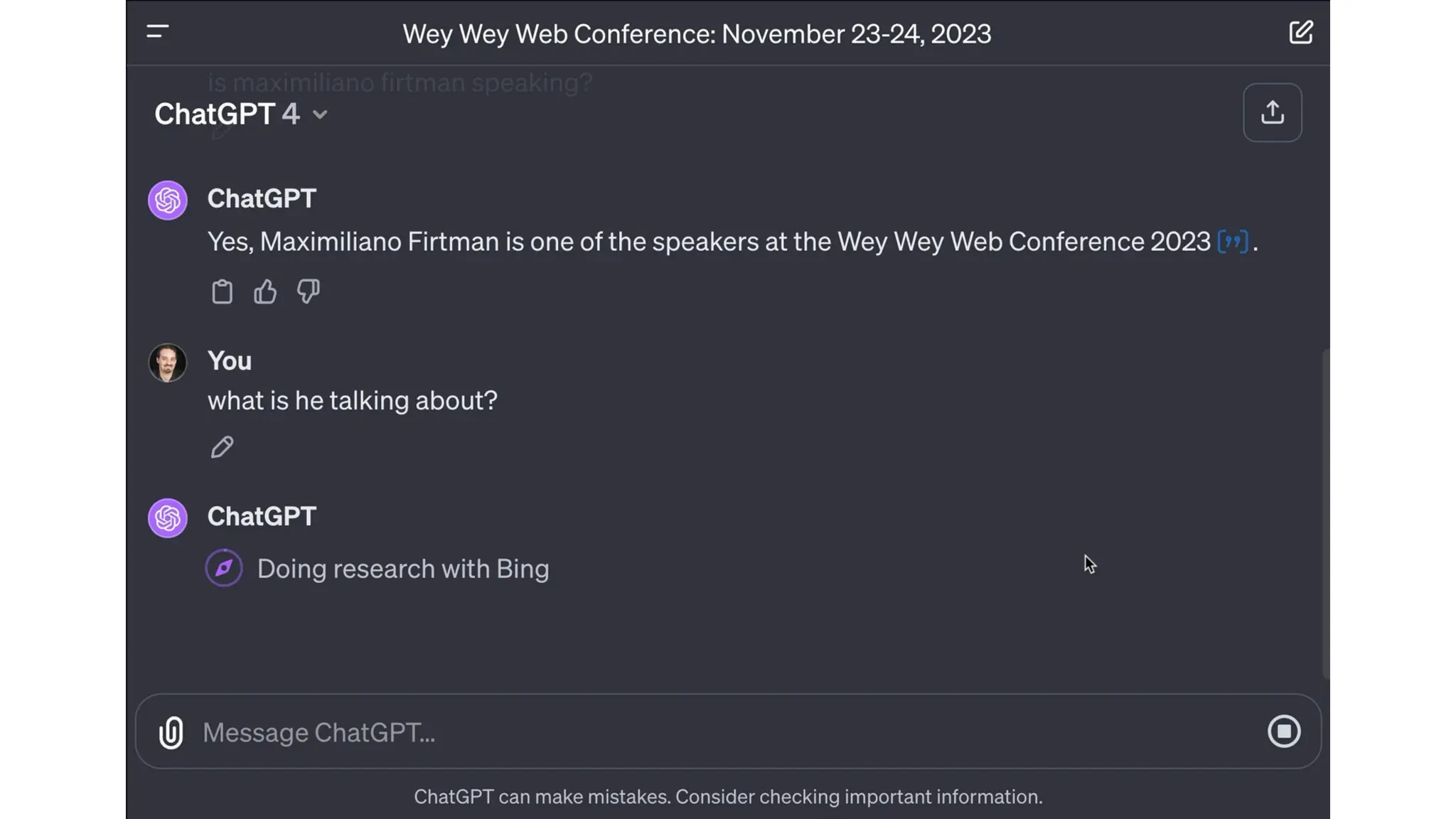Stop generating with the stop button
The image size is (1456, 819).
pyautogui.click(x=1283, y=732)
